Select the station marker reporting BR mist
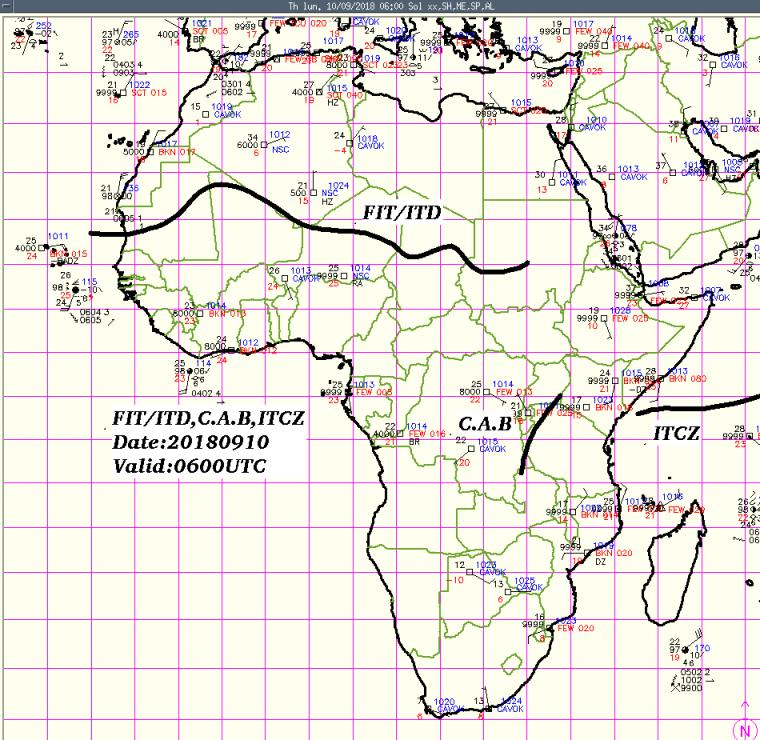This screenshot has width=760, height=740. [399, 433]
